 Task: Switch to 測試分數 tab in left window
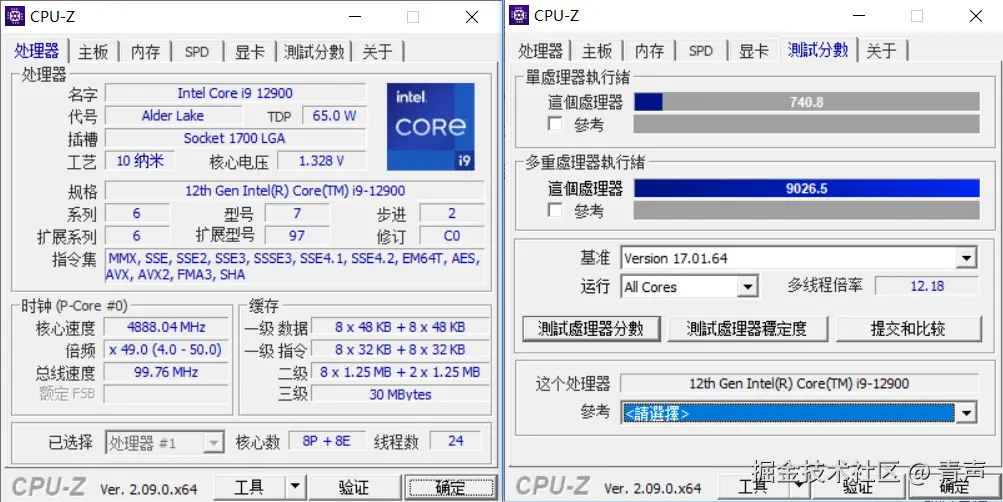314,52
